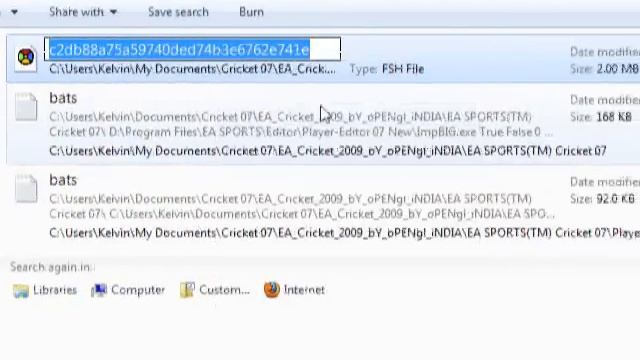The width and height of the screenshot is (640, 360).
Task: Search again in Computer
Action: coord(128,290)
